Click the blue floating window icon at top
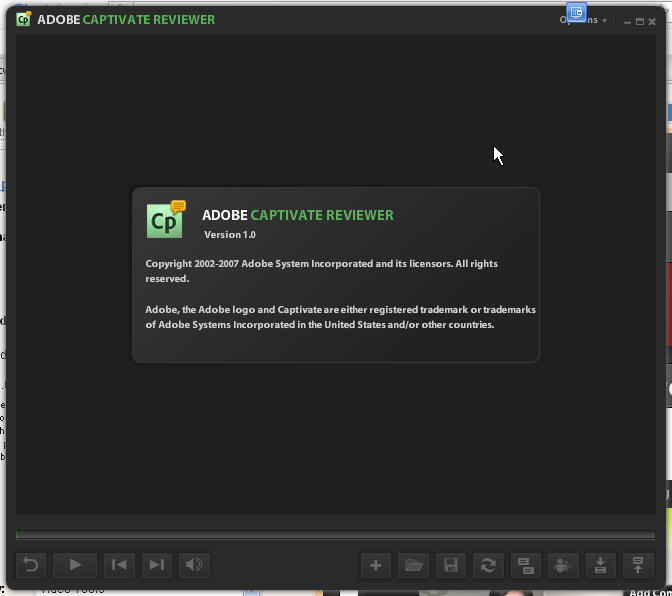This screenshot has height=596, width=672. (x=576, y=12)
